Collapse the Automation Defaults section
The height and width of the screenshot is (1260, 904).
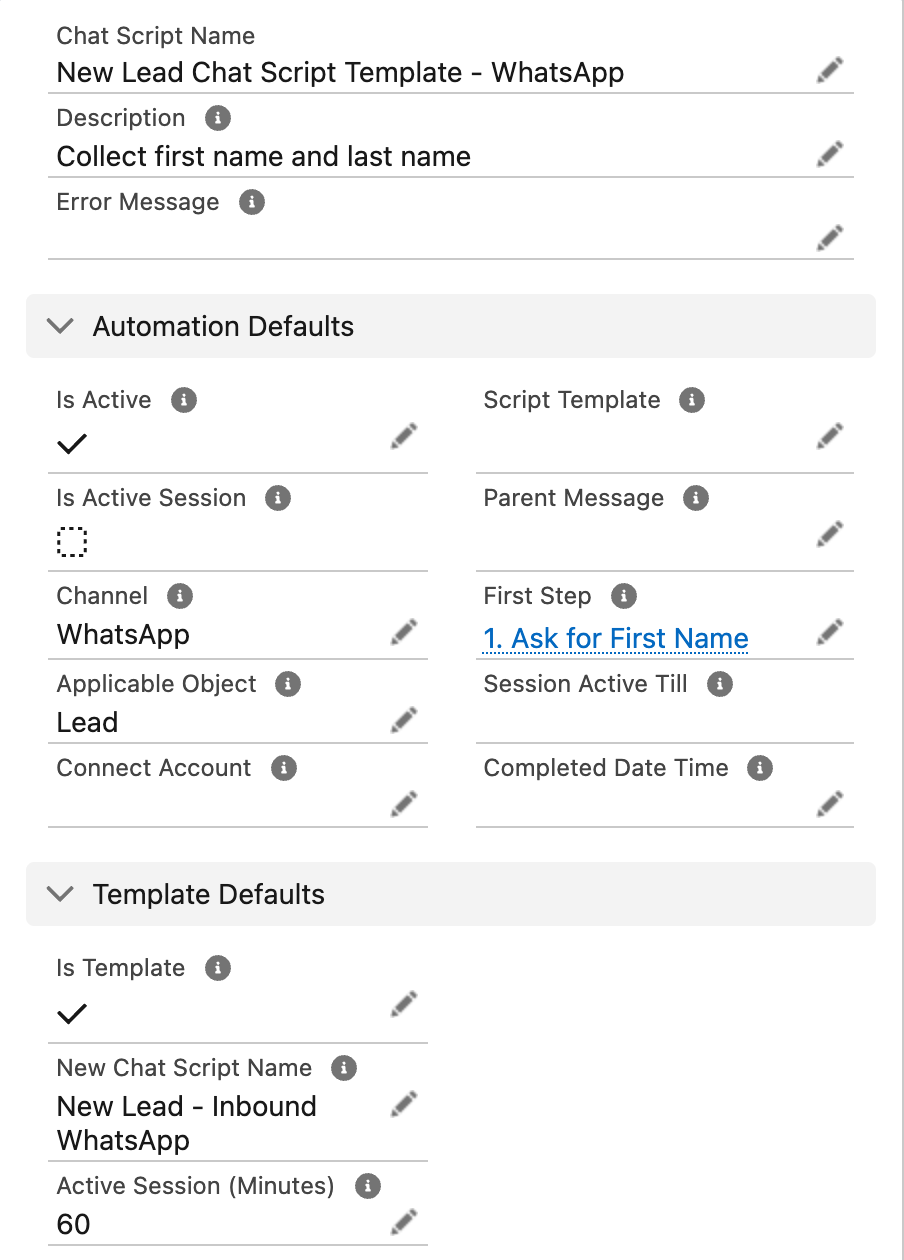(61, 326)
